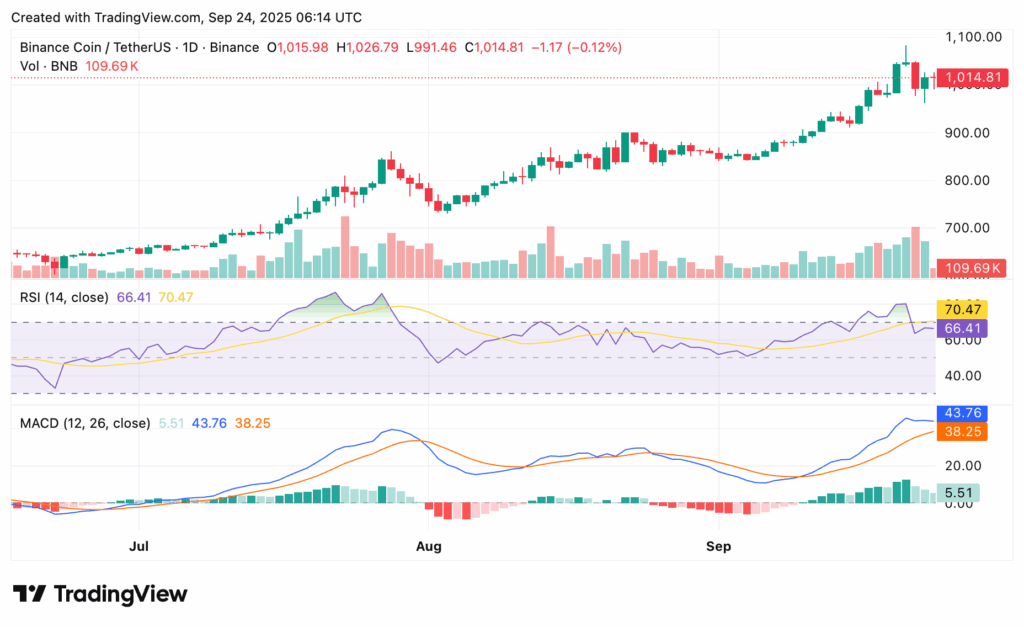This screenshot has height=627, width=1024.
Task: Click the Jul label on the time axis
Action: [138, 546]
